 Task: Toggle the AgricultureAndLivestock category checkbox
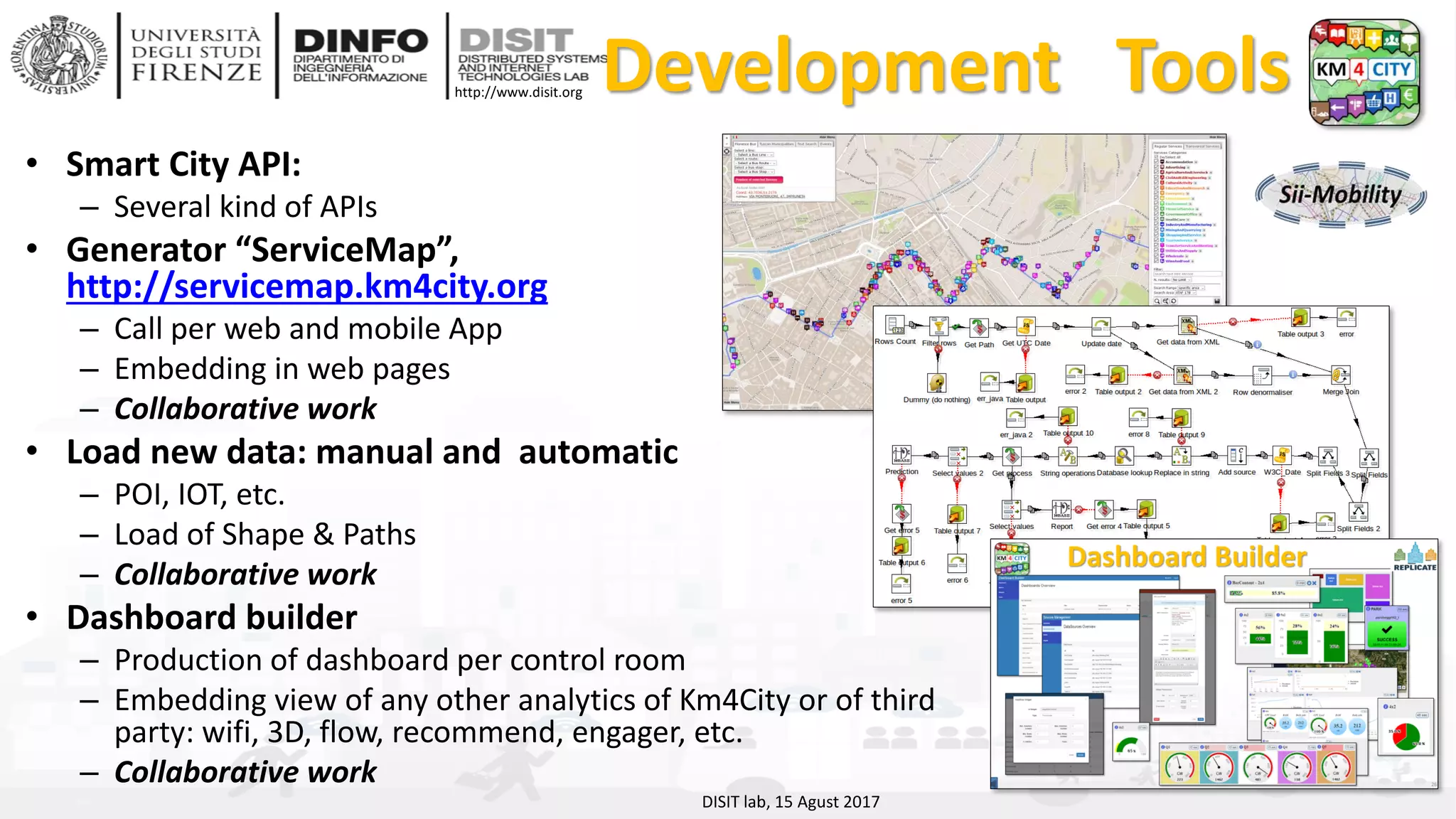point(1156,172)
